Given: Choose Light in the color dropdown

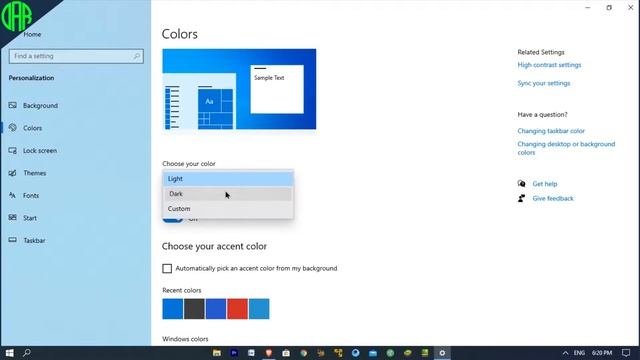Looking at the screenshot, I should point(228,179).
